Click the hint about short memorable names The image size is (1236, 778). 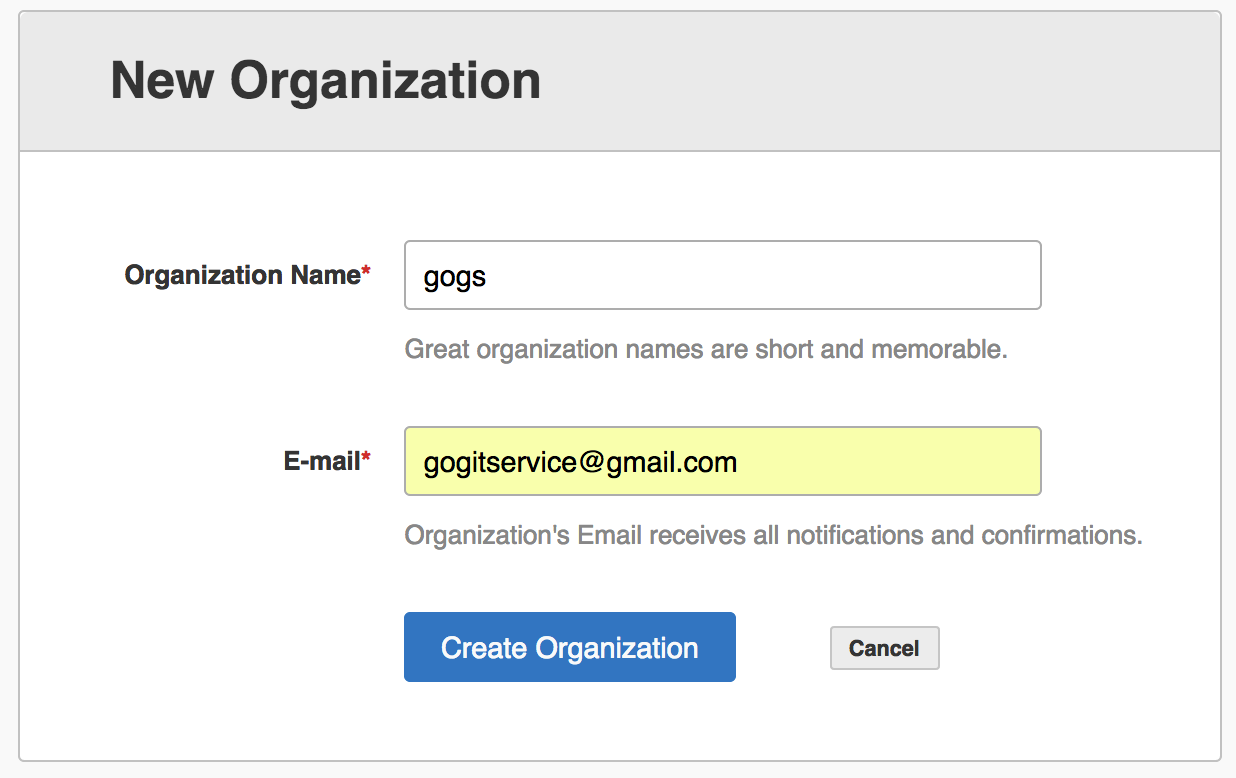point(706,350)
